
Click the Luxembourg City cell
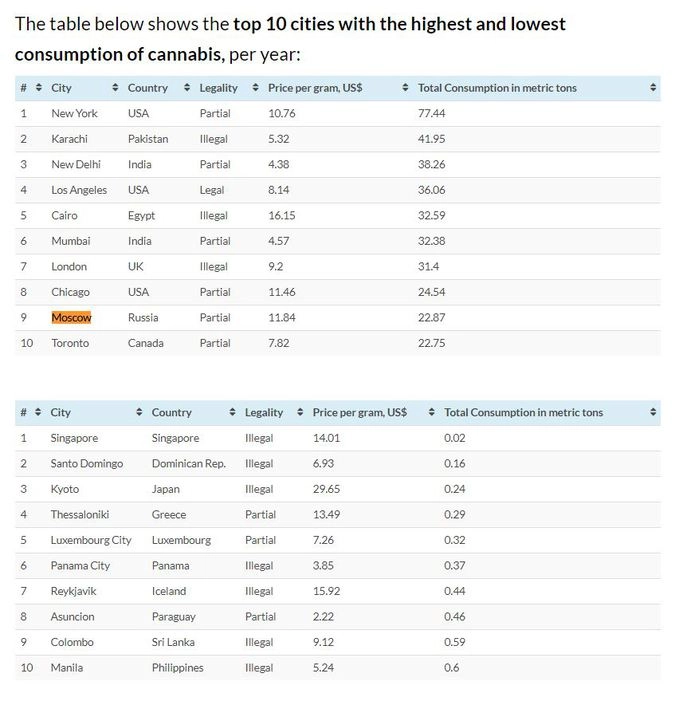pos(91,540)
